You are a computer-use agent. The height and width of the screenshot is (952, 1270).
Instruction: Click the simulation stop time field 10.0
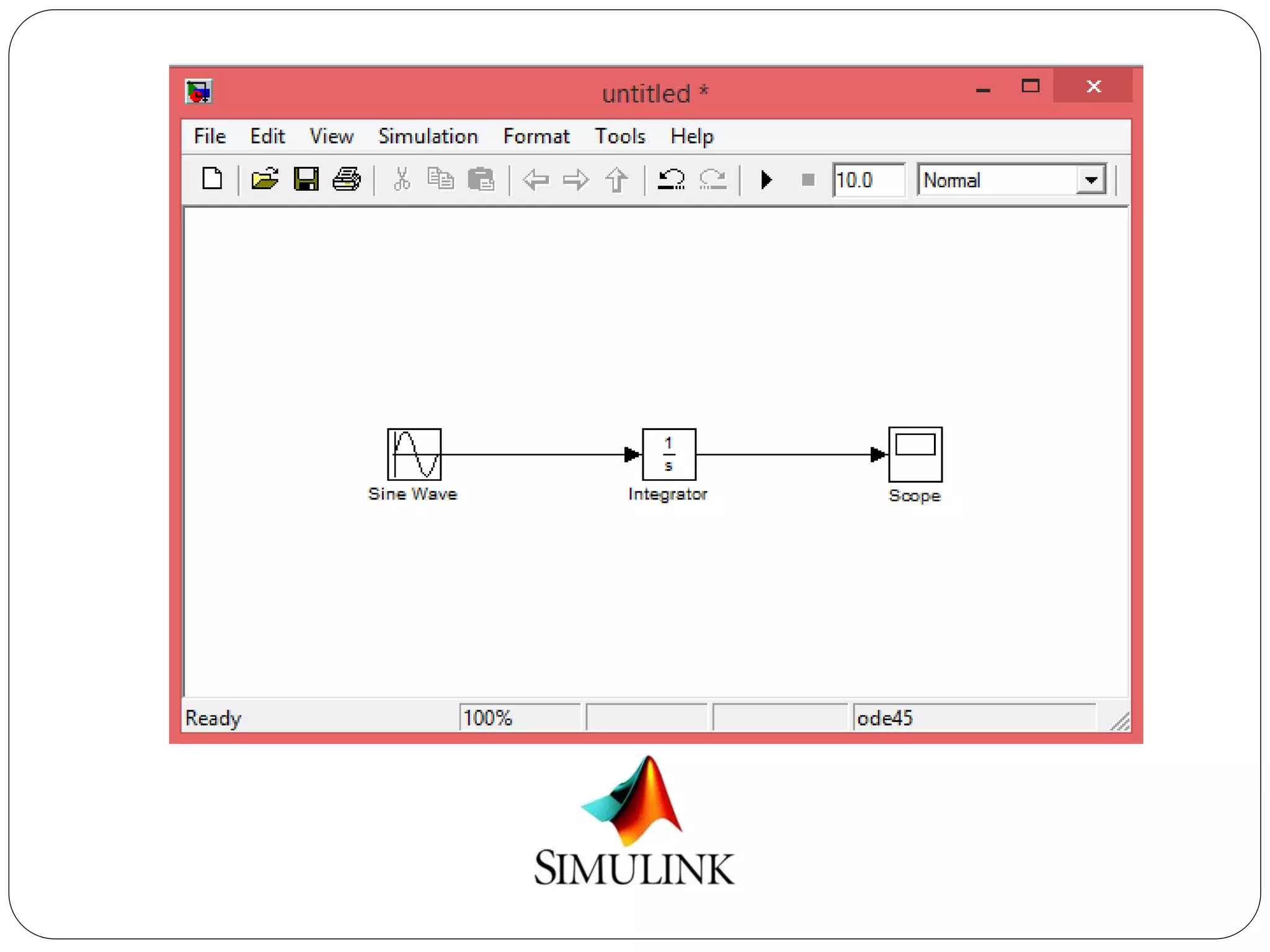(869, 180)
